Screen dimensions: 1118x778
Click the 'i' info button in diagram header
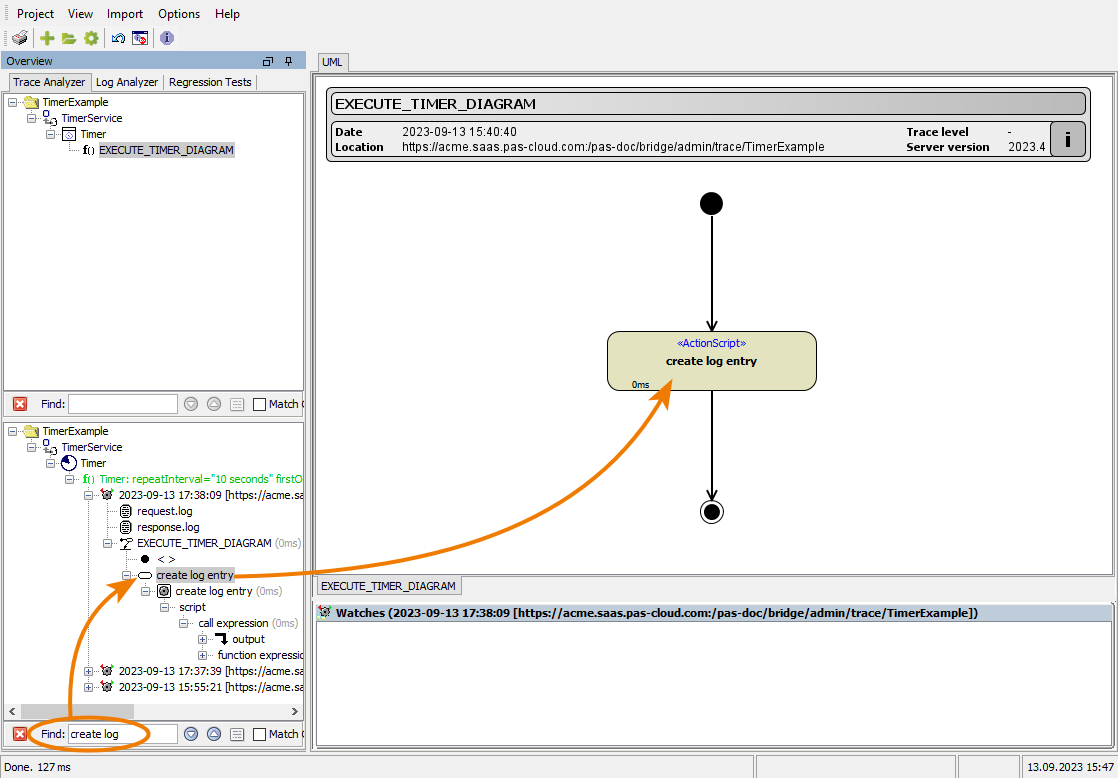coord(1067,140)
